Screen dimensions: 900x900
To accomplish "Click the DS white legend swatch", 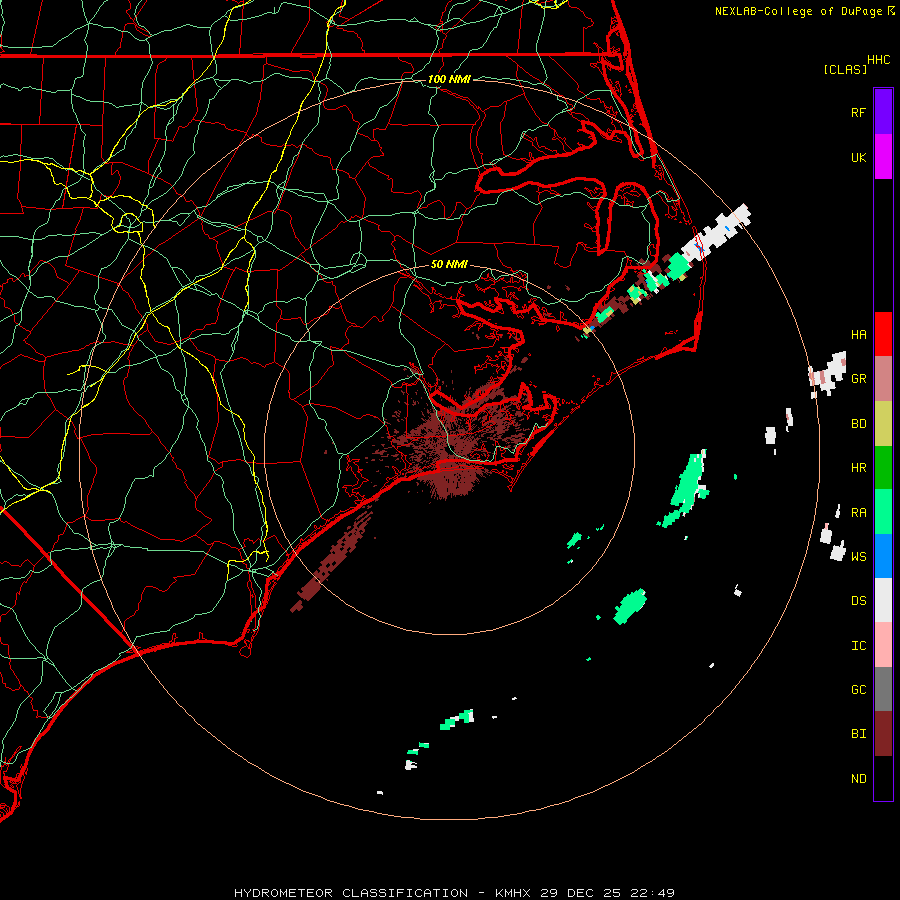I will pyautogui.click(x=883, y=600).
